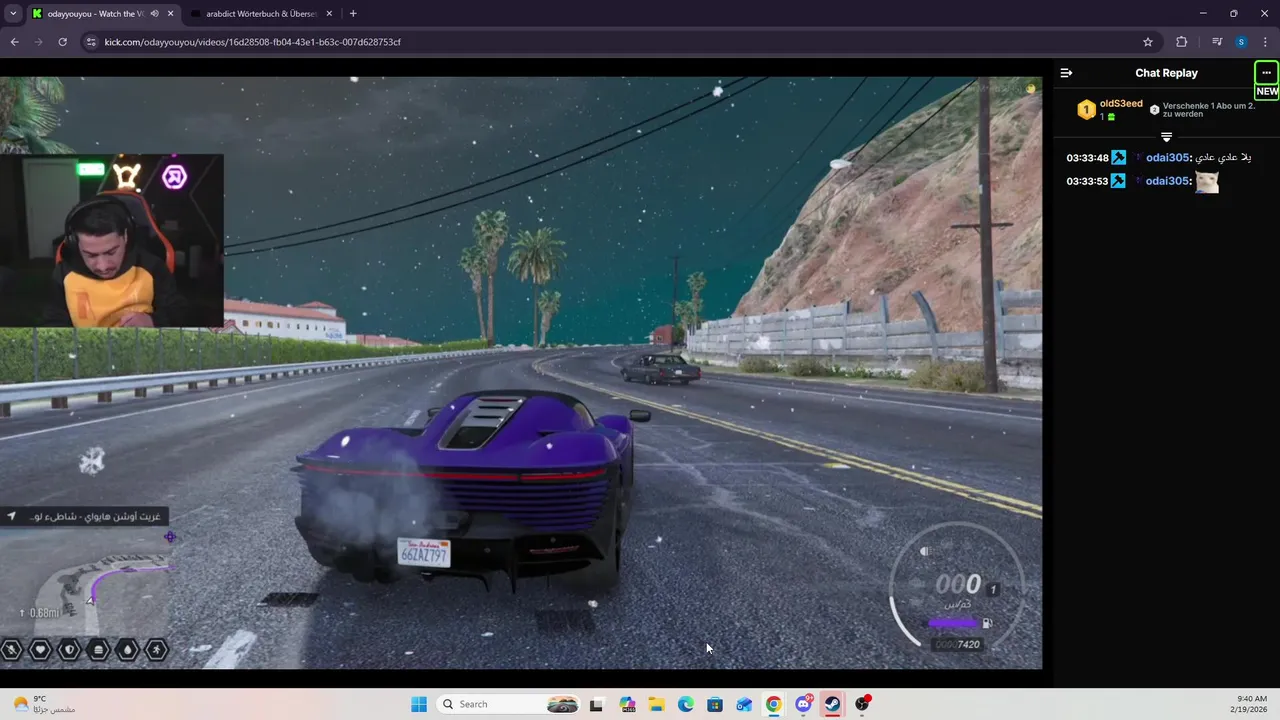Open Task View on the taskbar
1280x720 pixels.
597,704
